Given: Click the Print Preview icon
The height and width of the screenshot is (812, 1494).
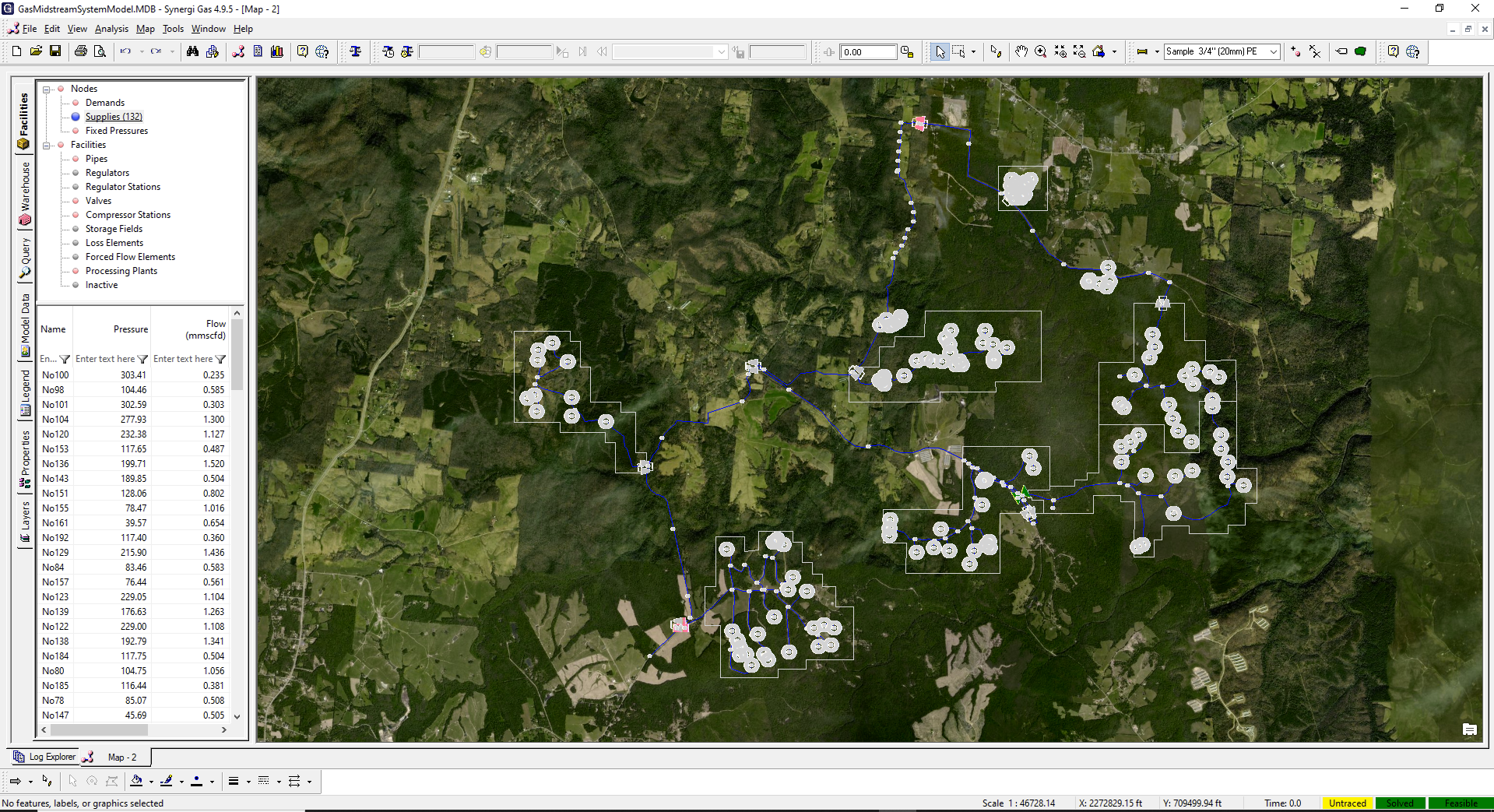Looking at the screenshot, I should pos(100,51).
